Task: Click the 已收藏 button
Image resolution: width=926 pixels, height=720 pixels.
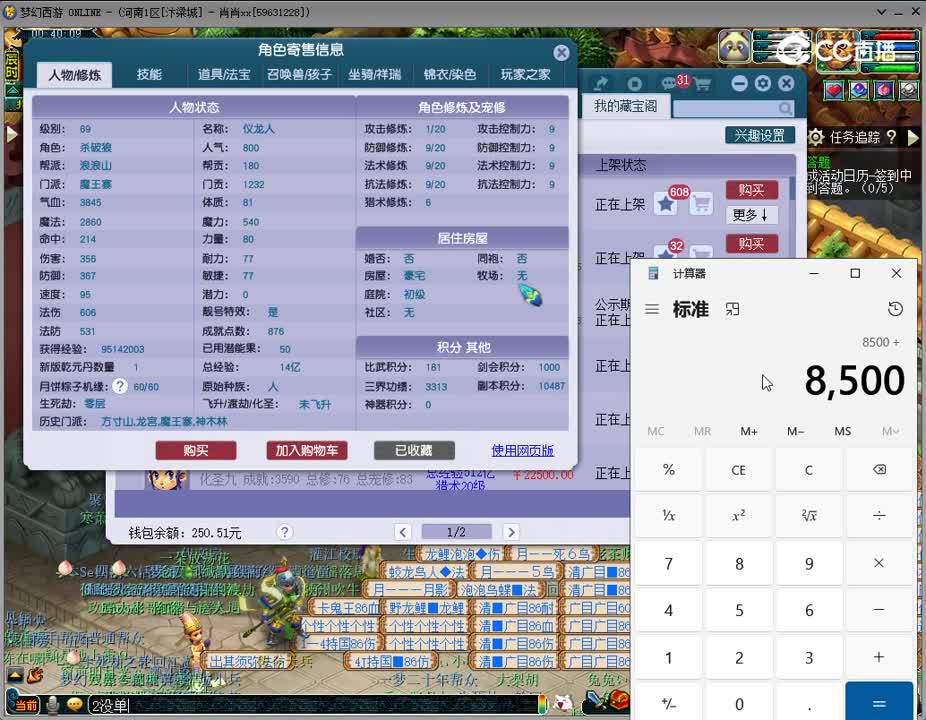Action: click(x=414, y=451)
